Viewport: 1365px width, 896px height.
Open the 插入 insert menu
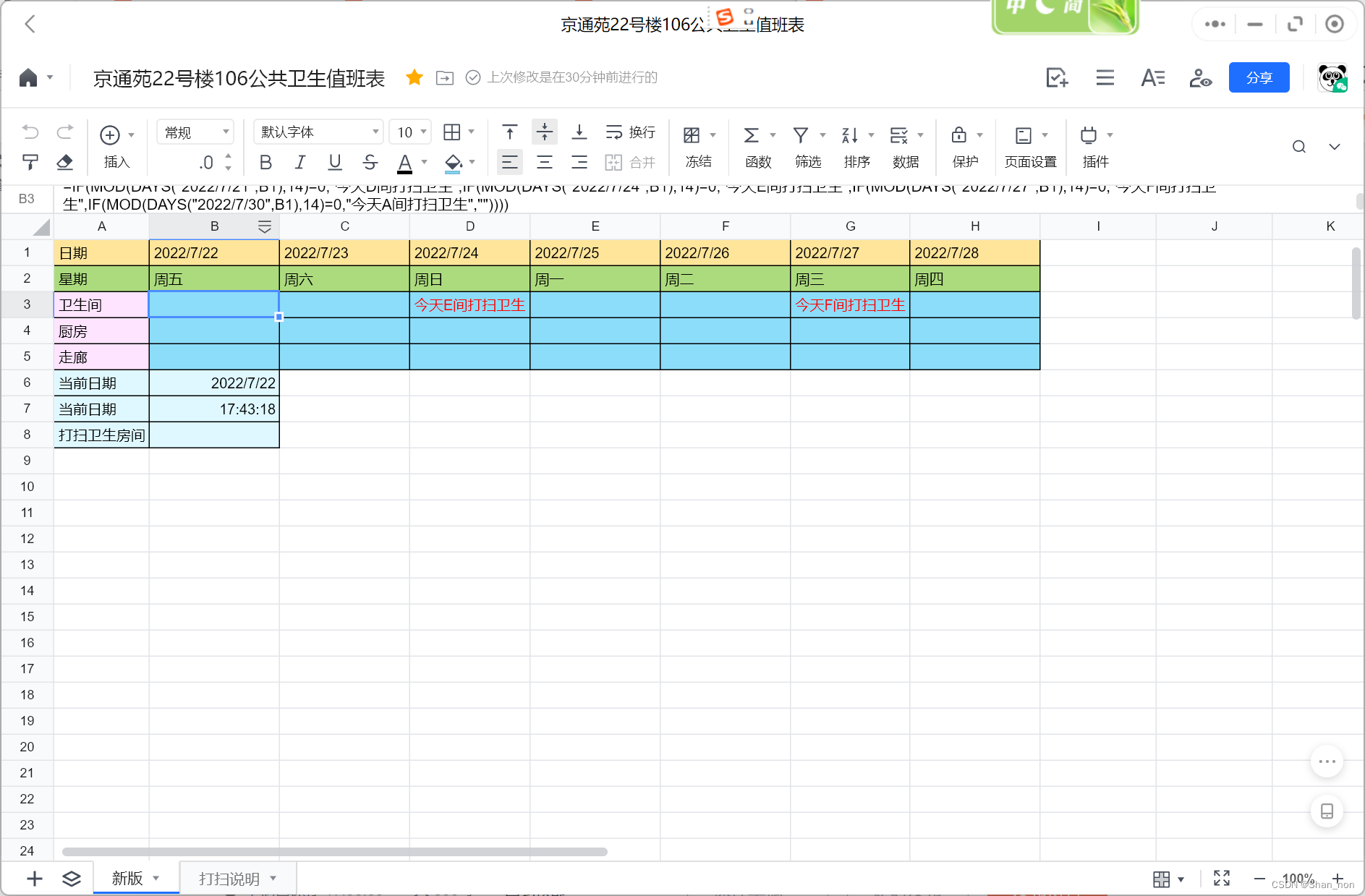[116, 148]
